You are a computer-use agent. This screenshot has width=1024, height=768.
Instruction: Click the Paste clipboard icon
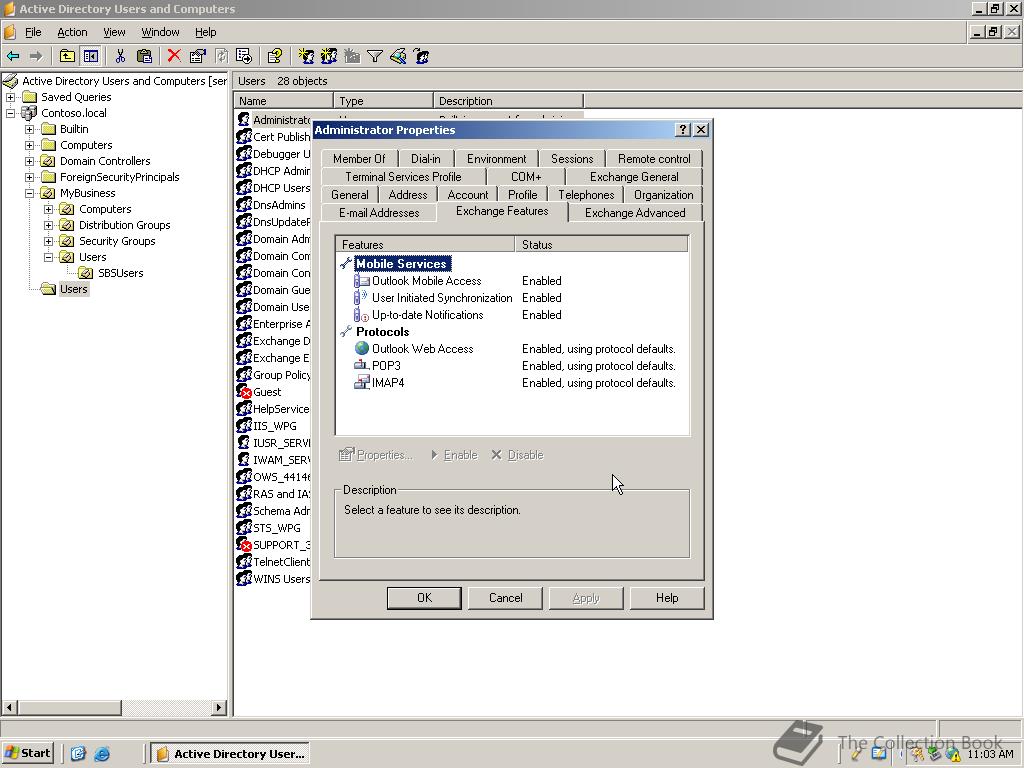pyautogui.click(x=144, y=56)
